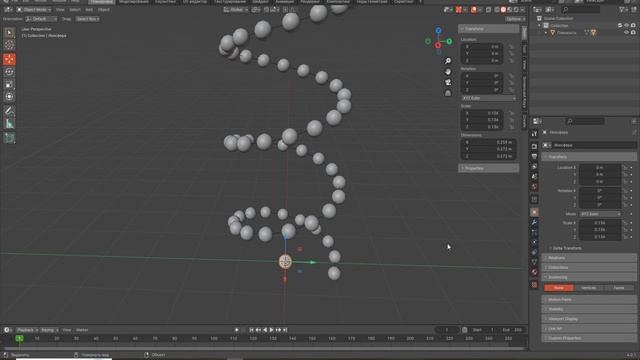Viewport: 640px width, 360px height.
Task: Toggle Location X lock in sidebar
Action: click(x=511, y=47)
